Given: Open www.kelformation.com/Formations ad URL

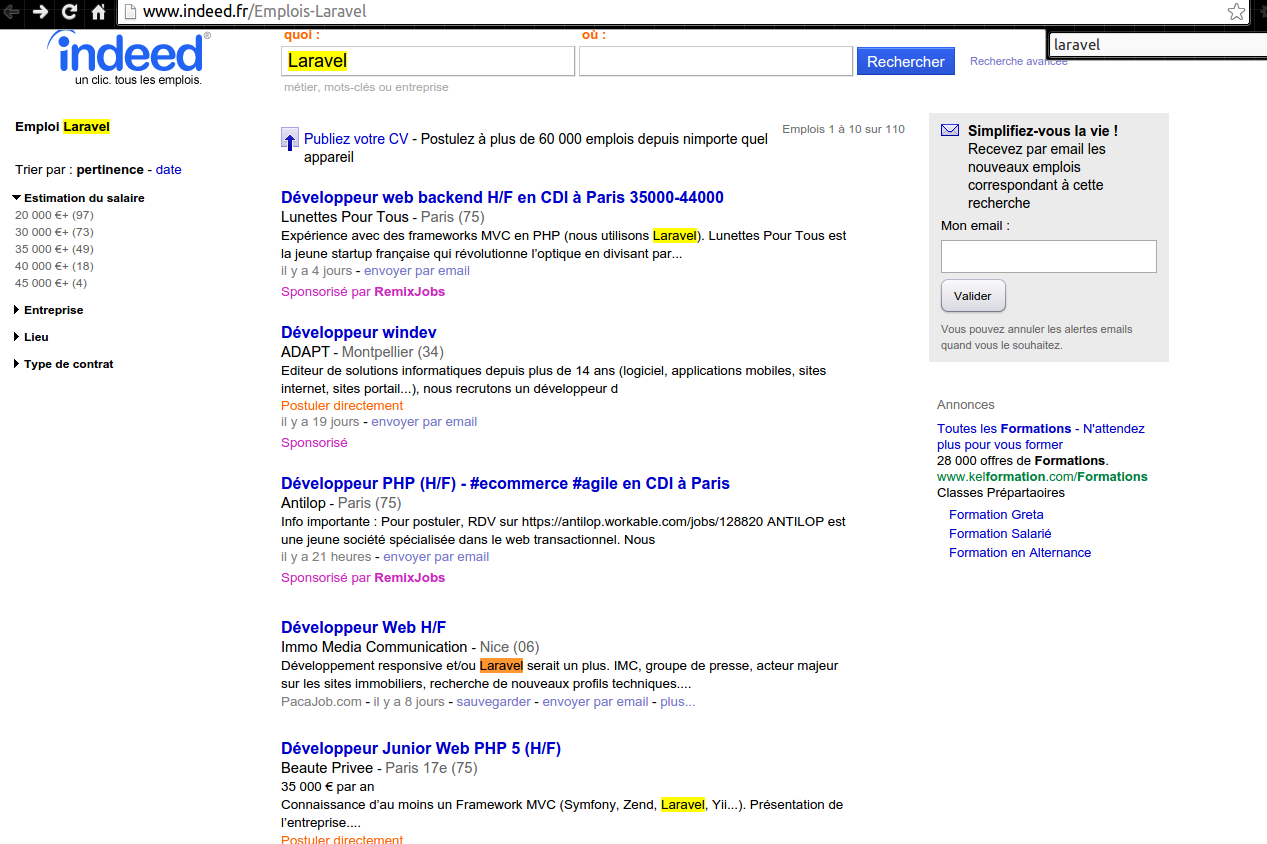Looking at the screenshot, I should (1042, 477).
